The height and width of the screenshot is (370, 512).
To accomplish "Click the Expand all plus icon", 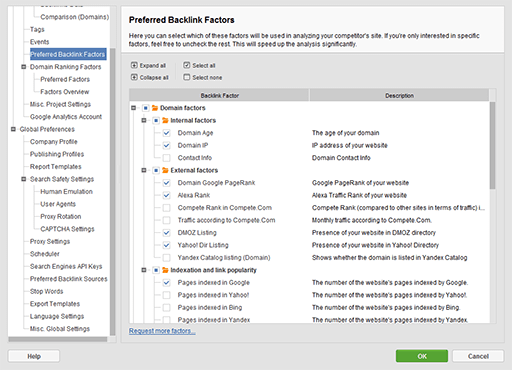I will [x=134, y=65].
